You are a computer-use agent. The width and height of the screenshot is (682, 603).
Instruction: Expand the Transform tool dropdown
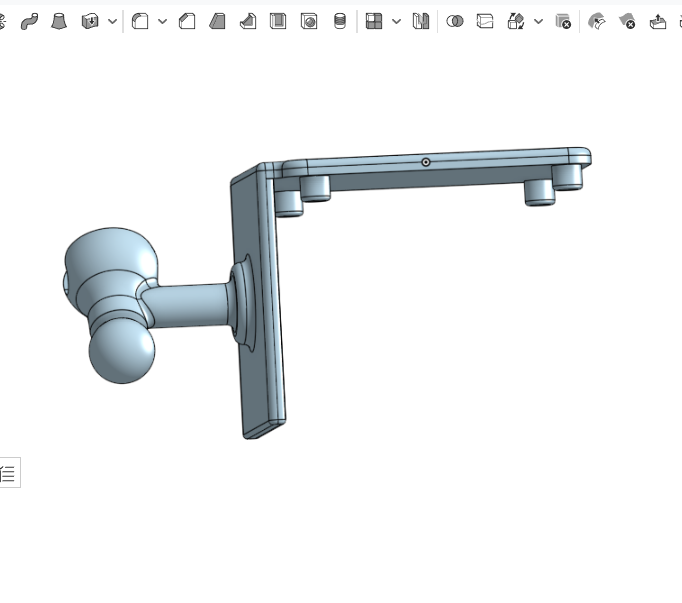point(538,21)
